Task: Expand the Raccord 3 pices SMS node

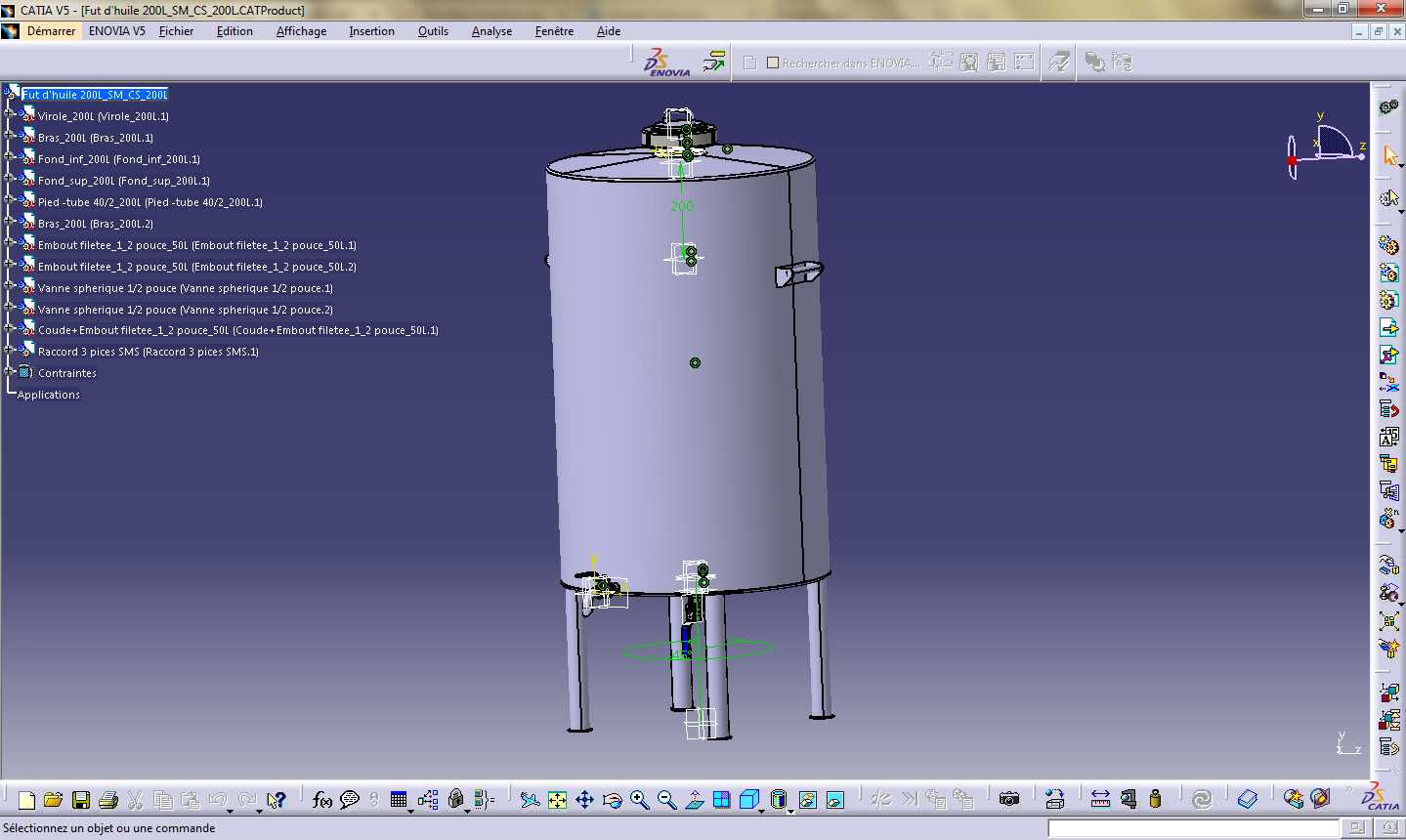Action: pos(9,349)
